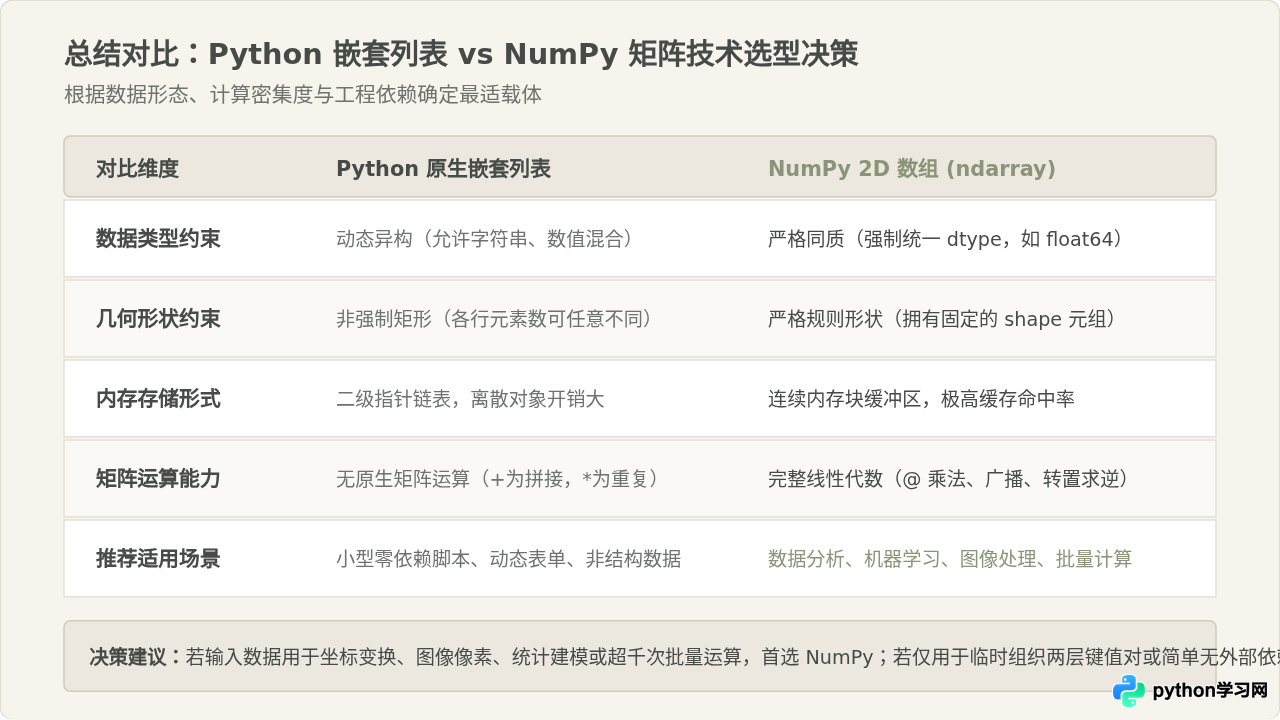1280x720 pixels.
Task: Click the title 总结对比：Python 嵌套列表 vs NumPy
Action: pos(461,54)
